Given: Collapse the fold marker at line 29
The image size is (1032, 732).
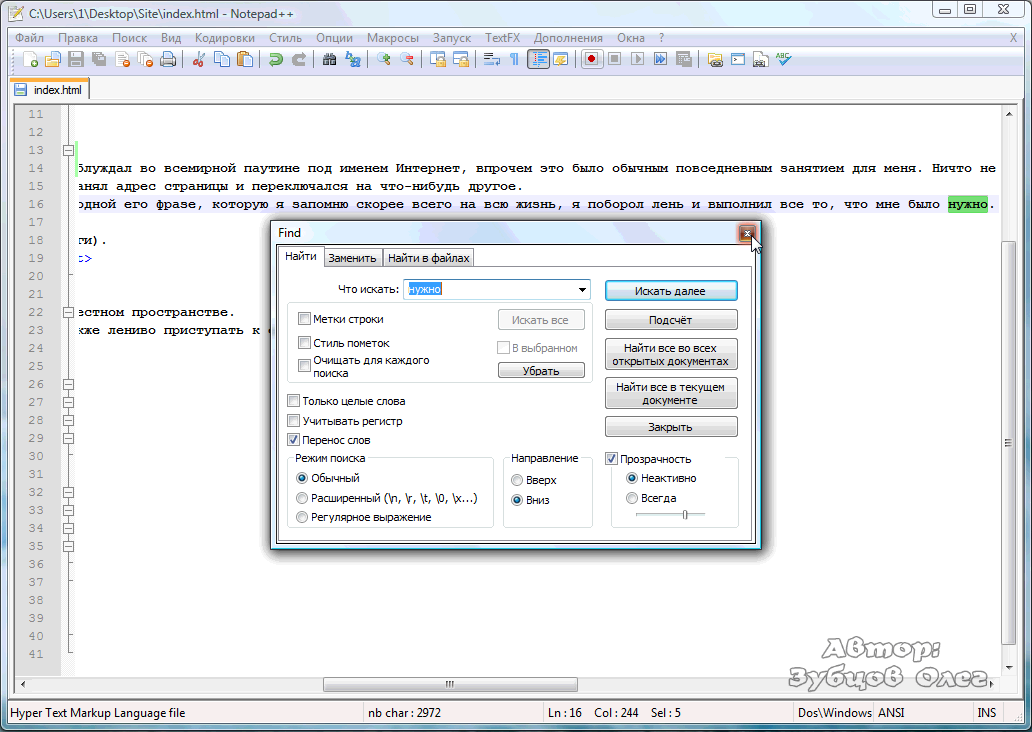Looking at the screenshot, I should (x=68, y=438).
